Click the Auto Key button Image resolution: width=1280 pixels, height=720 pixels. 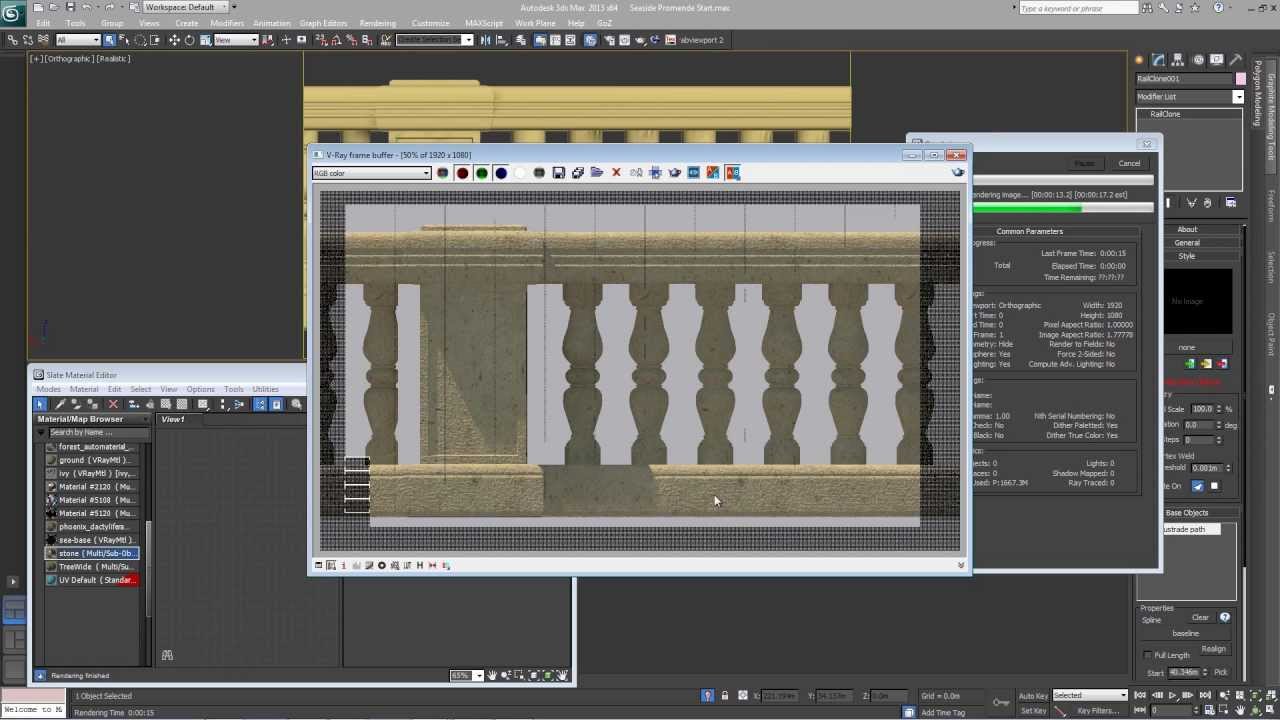click(1033, 695)
